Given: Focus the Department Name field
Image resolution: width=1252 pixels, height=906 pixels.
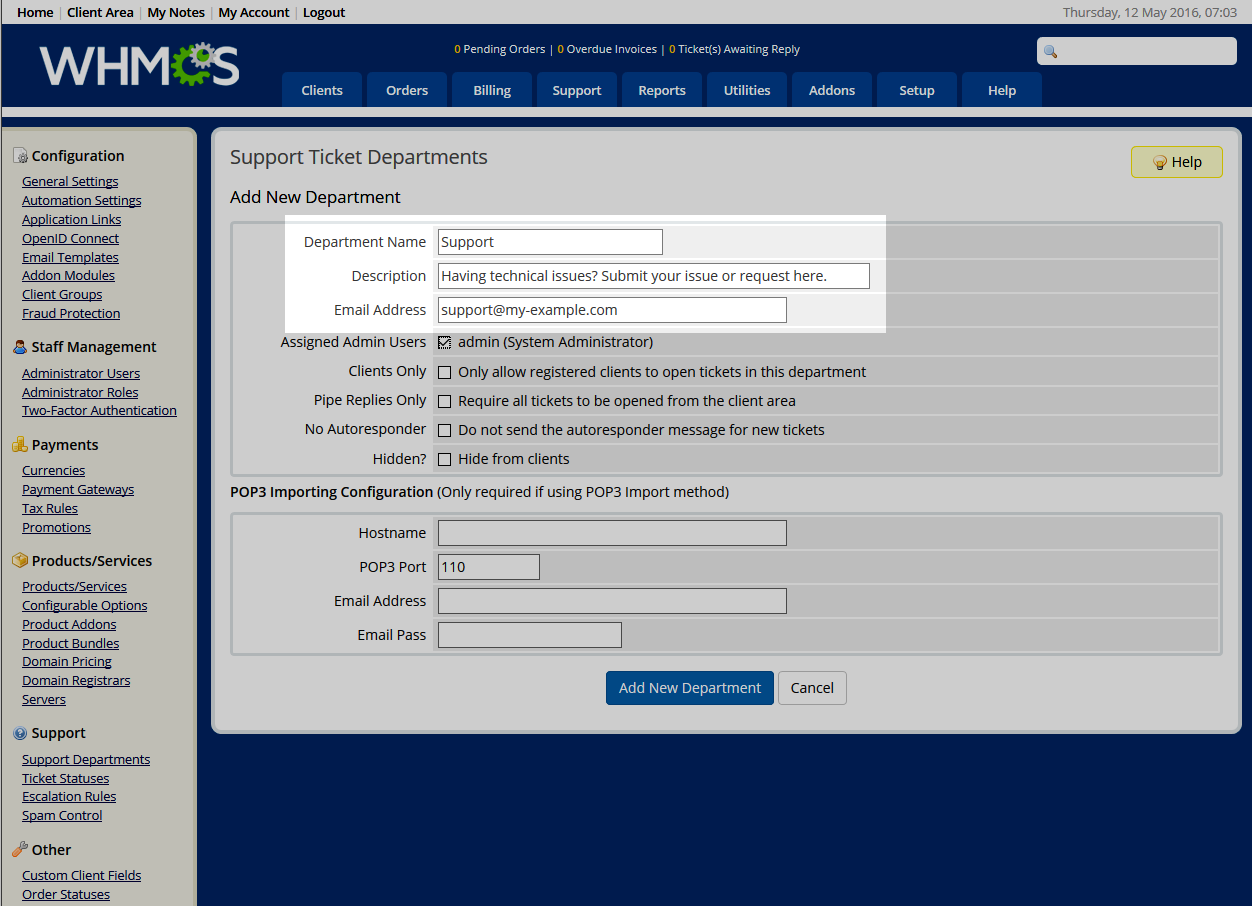Looking at the screenshot, I should pos(550,242).
